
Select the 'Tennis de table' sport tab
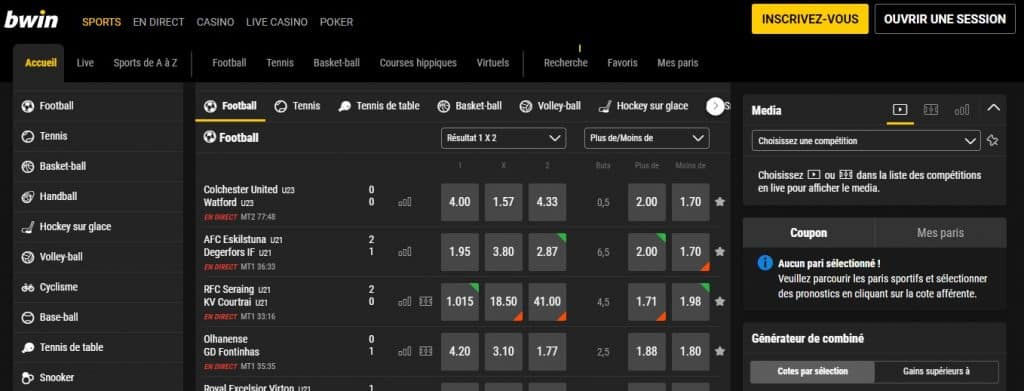coord(379,106)
